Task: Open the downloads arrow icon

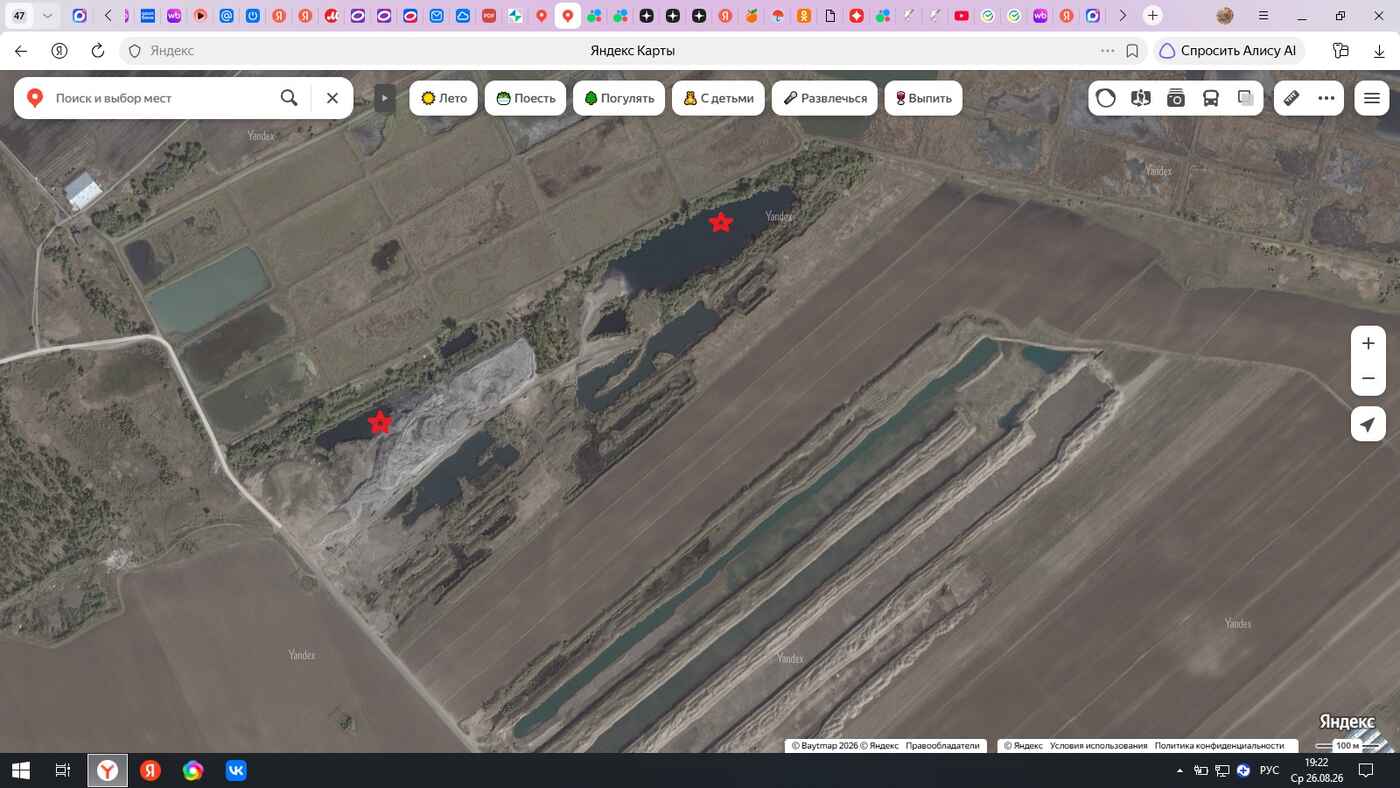Action: (1379, 51)
